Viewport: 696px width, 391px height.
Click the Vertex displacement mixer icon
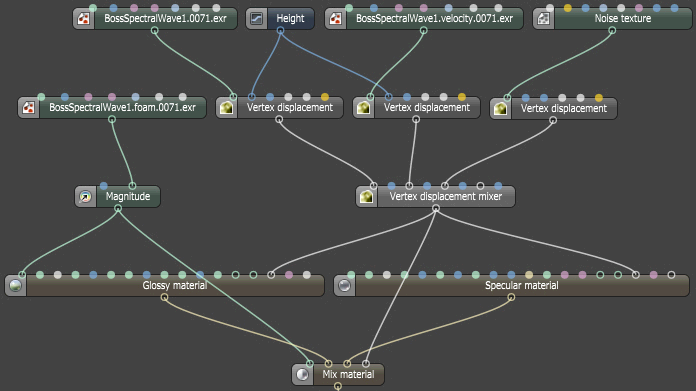click(x=367, y=197)
